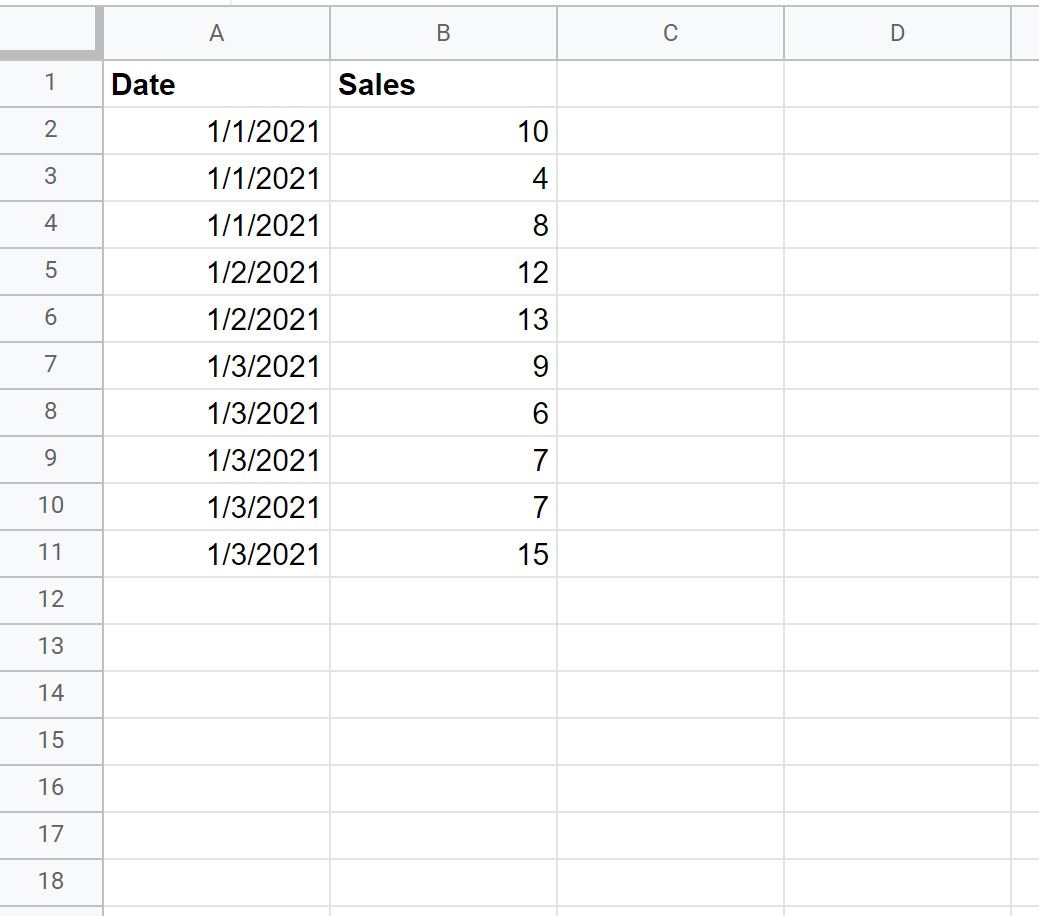This screenshot has height=916, width=1039.
Task: Select column C header
Action: pyautogui.click(x=671, y=33)
